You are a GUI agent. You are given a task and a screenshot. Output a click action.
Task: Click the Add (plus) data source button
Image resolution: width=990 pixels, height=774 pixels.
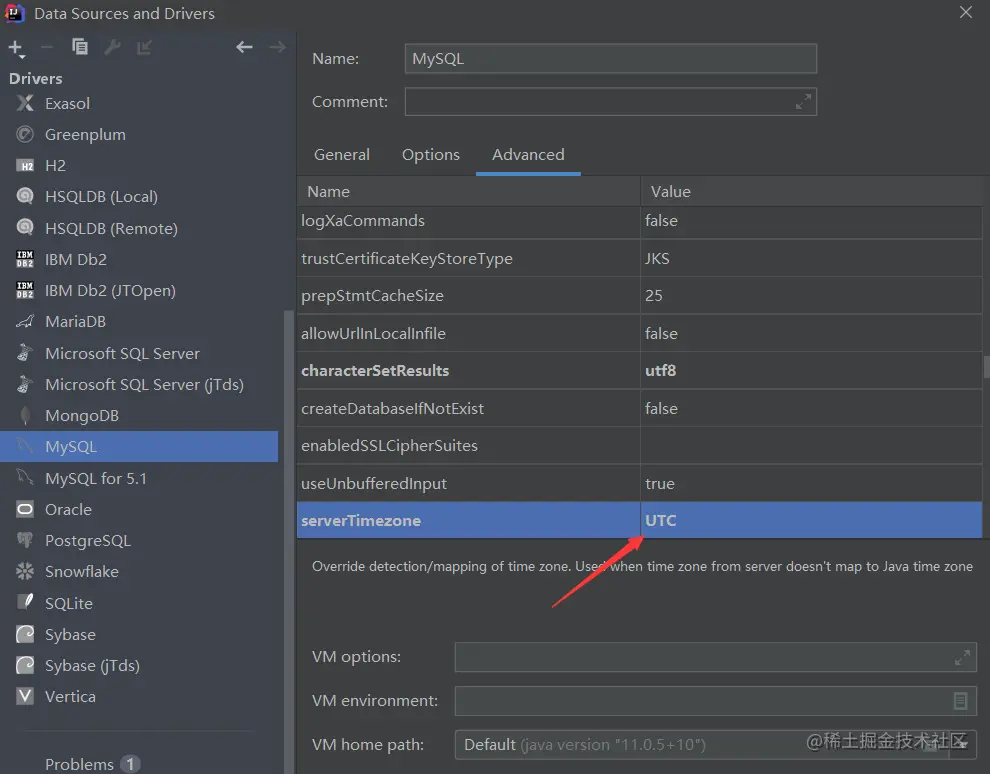(x=16, y=48)
